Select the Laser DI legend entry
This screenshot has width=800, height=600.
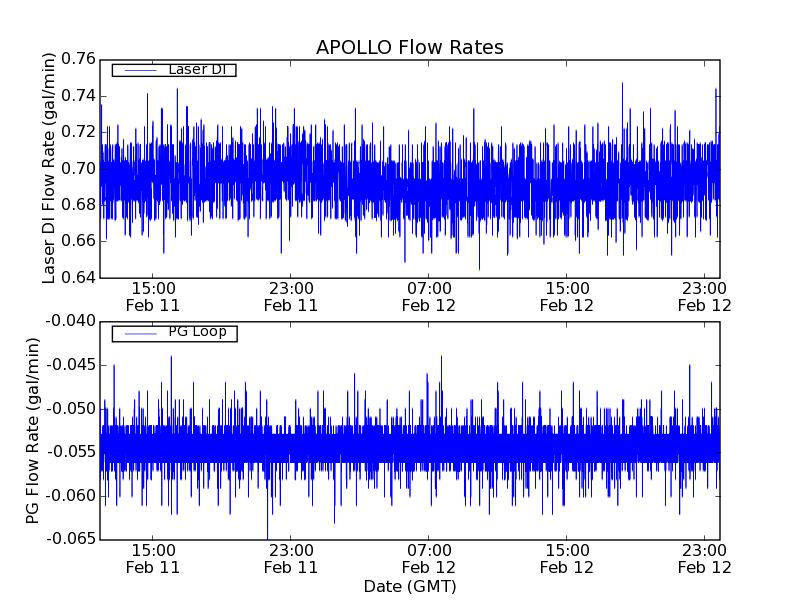pyautogui.click(x=196, y=70)
